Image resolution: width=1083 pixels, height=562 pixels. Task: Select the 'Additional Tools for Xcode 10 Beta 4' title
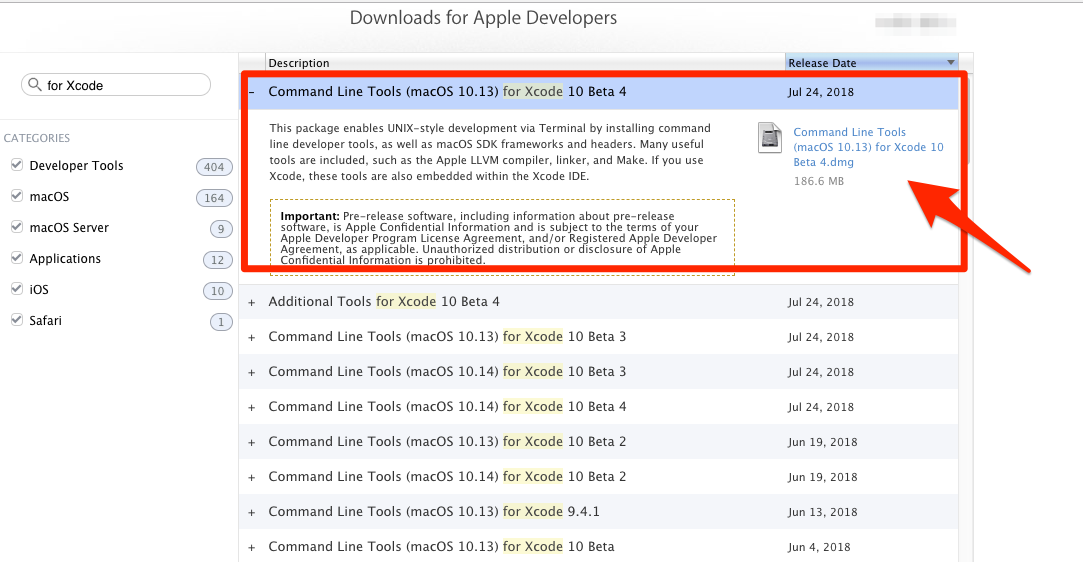(384, 302)
